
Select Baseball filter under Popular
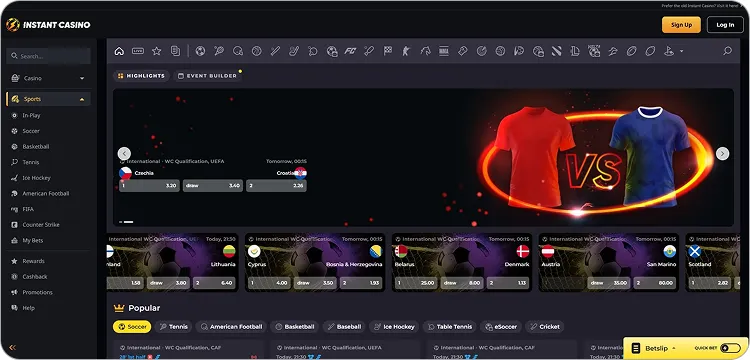click(344, 327)
